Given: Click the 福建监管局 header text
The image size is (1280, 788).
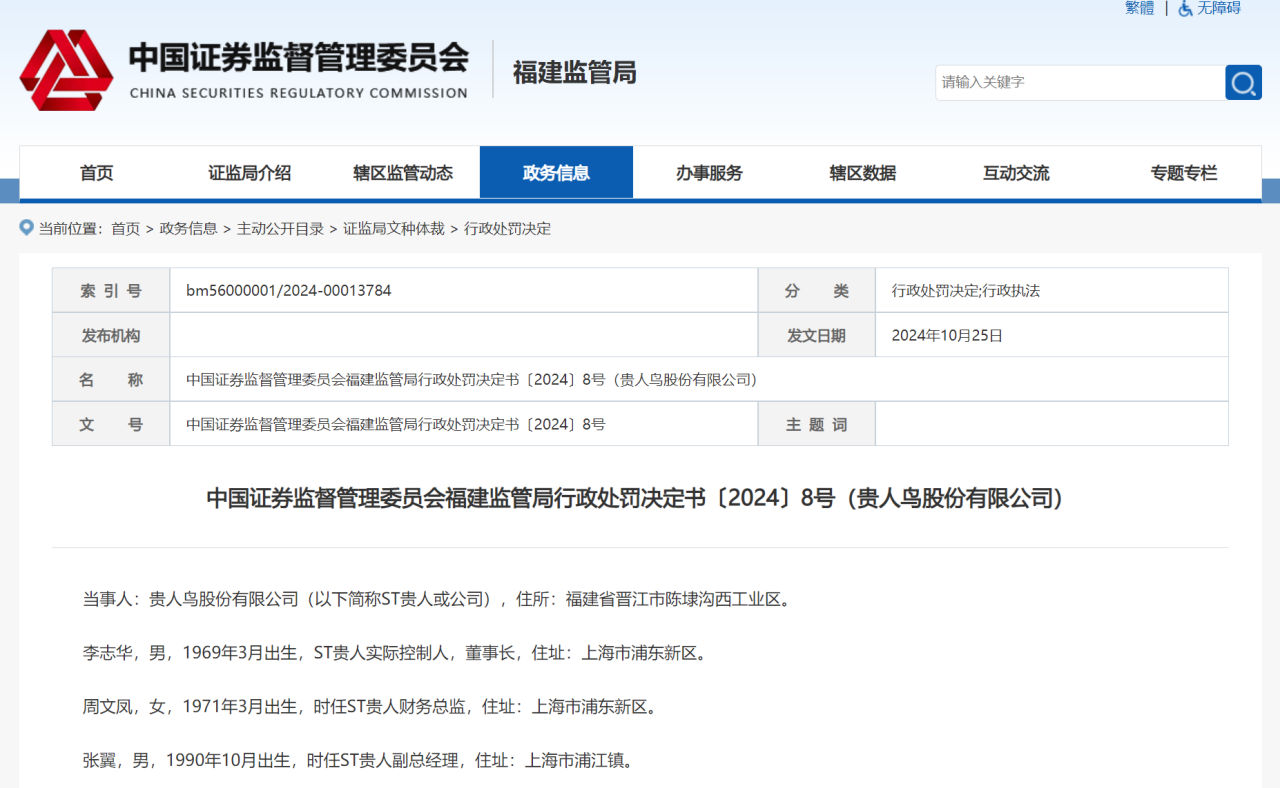Looking at the screenshot, I should (574, 72).
